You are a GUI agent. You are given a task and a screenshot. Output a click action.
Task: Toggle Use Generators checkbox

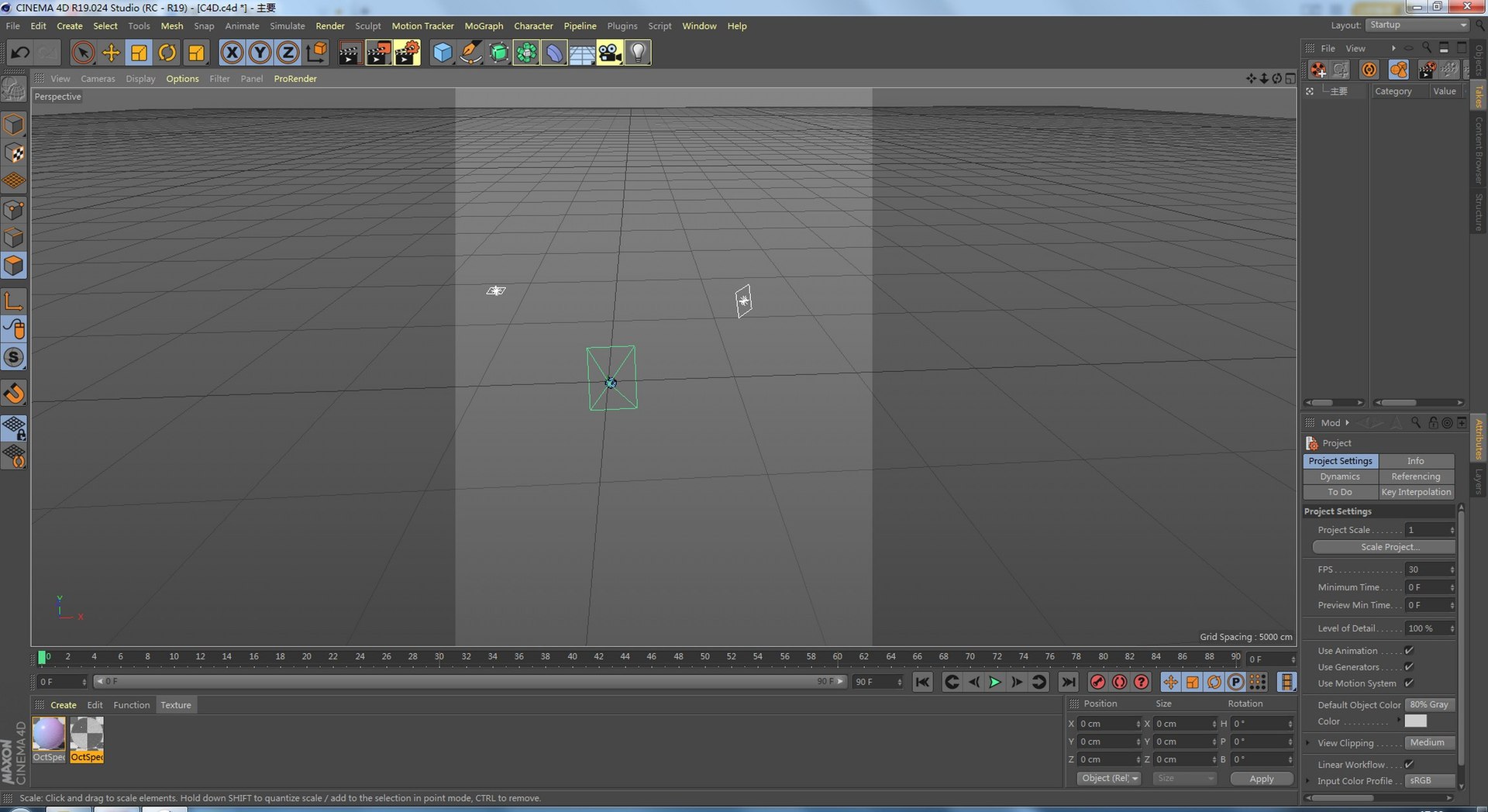(1409, 667)
